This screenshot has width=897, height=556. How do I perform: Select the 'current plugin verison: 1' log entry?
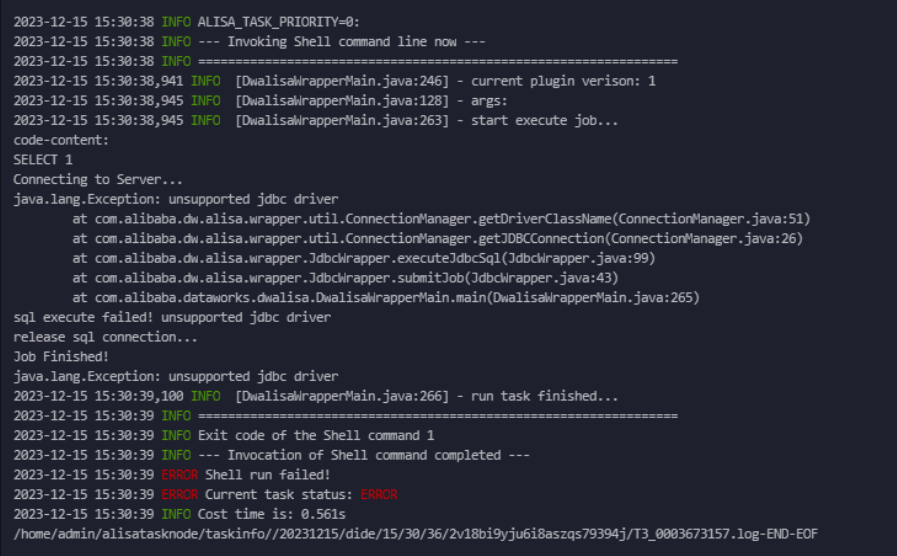click(x=335, y=81)
